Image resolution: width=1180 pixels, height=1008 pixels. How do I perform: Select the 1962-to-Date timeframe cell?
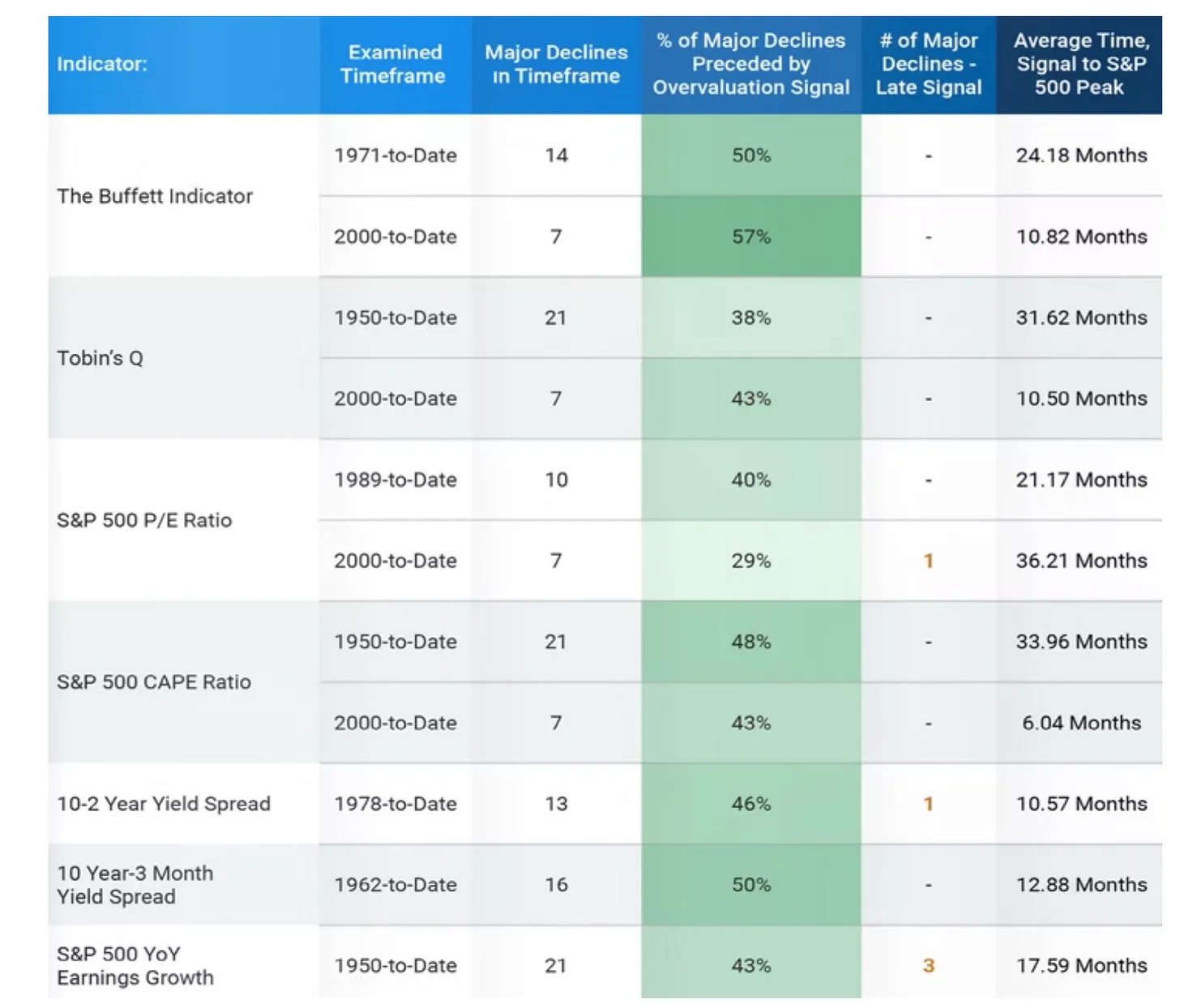coord(395,885)
